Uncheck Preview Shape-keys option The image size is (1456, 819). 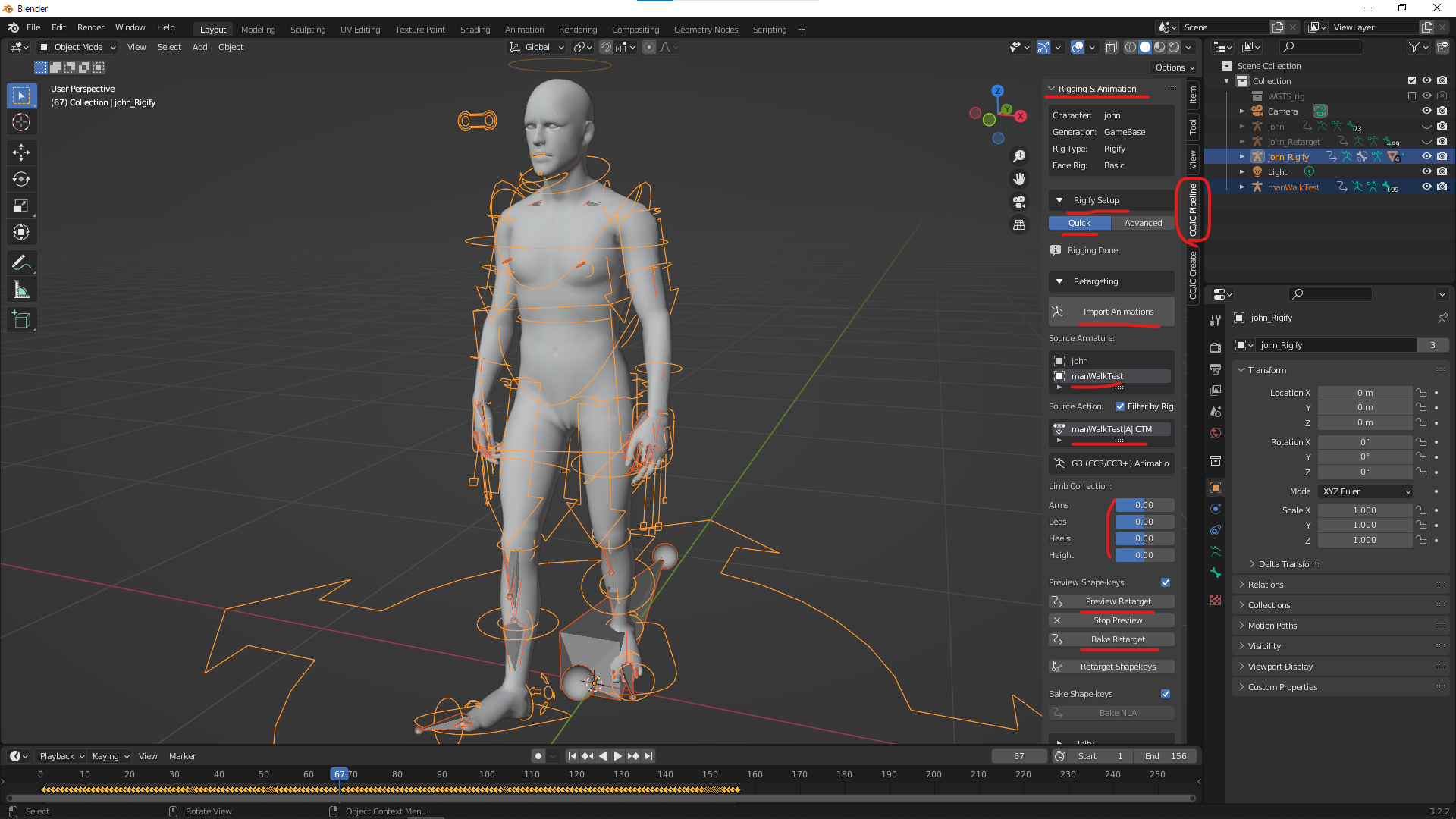pos(1166,582)
